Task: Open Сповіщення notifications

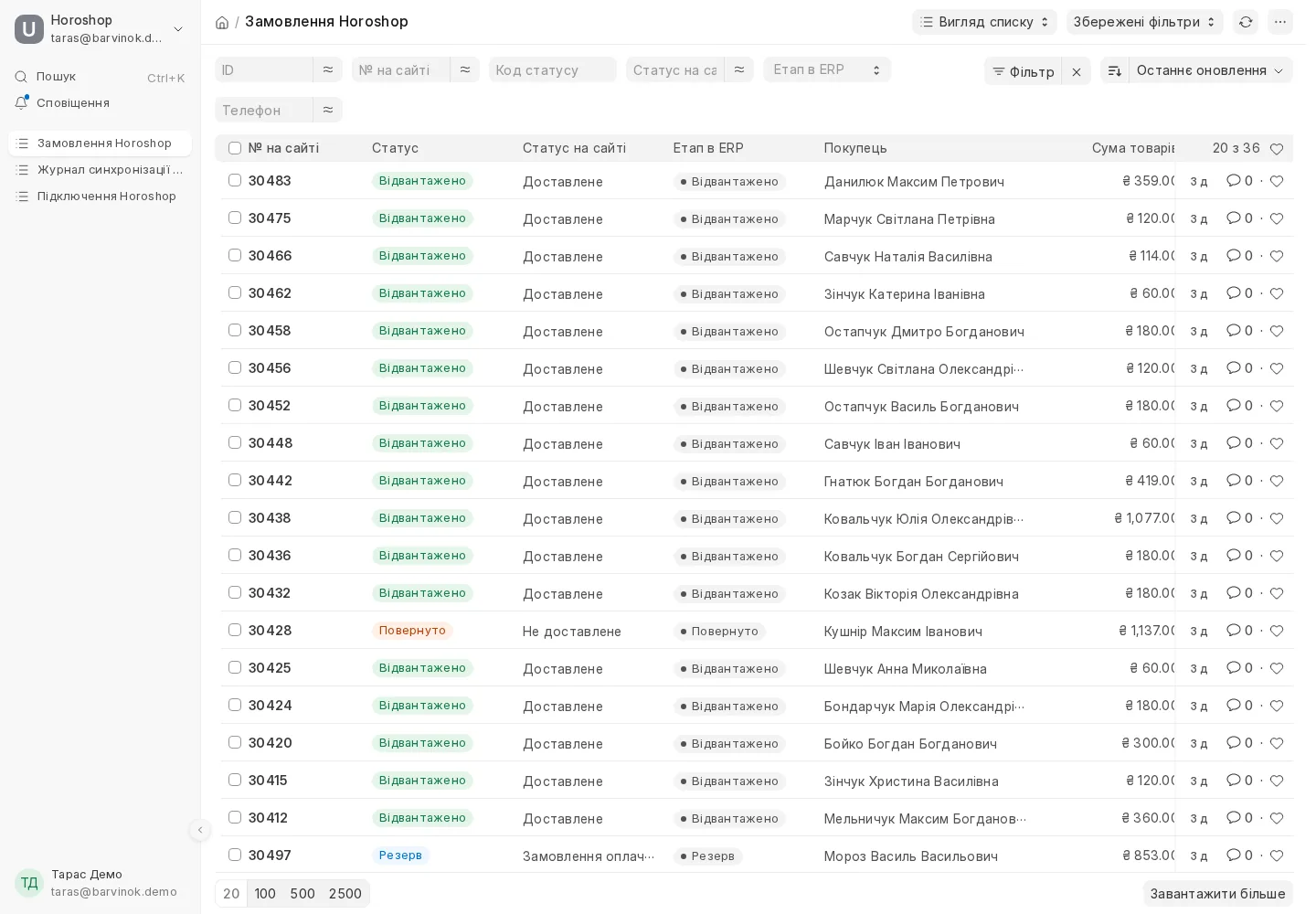Action: click(100, 103)
